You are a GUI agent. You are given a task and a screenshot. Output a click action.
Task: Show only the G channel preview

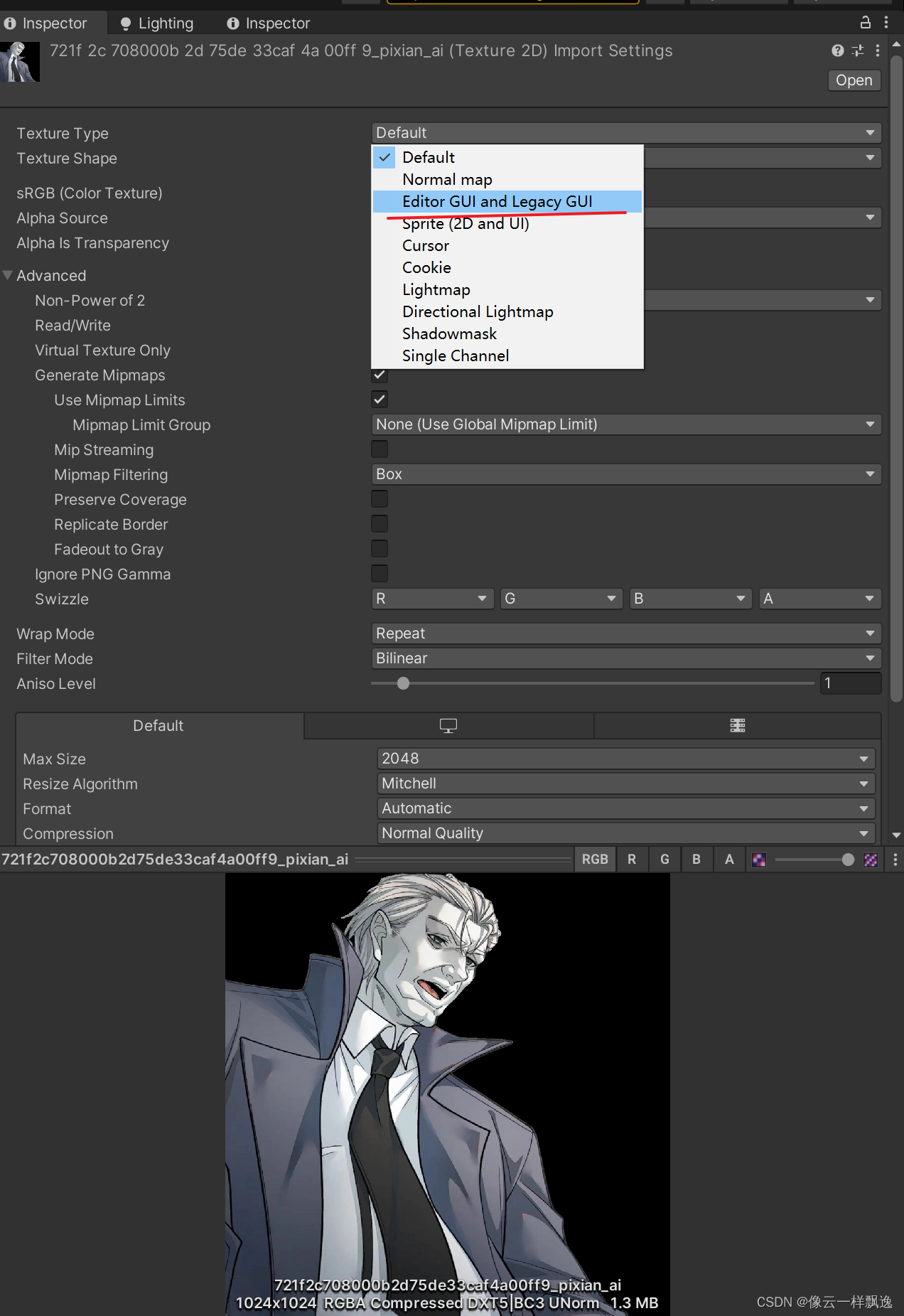click(664, 859)
